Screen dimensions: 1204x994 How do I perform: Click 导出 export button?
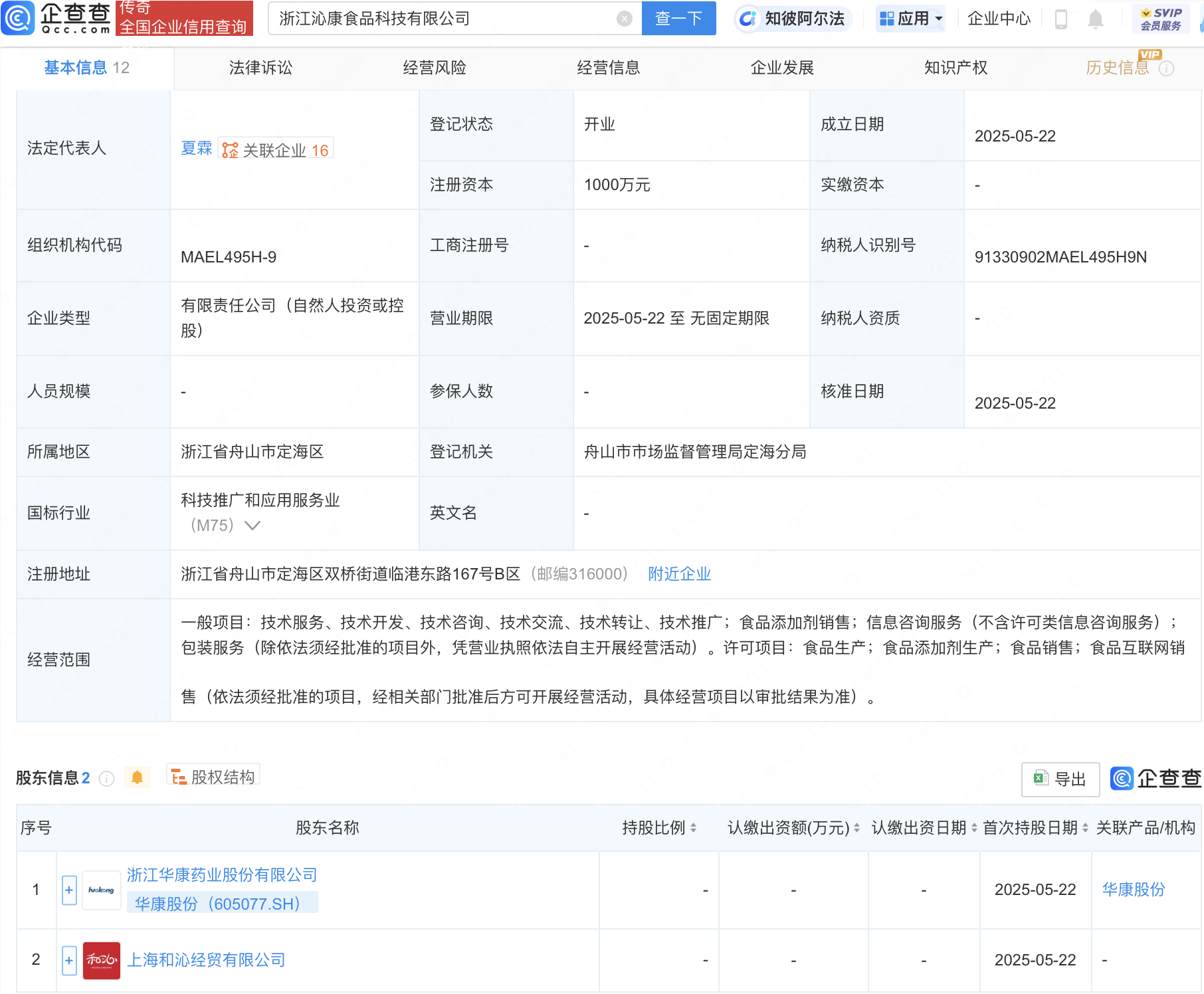pyautogui.click(x=1060, y=779)
